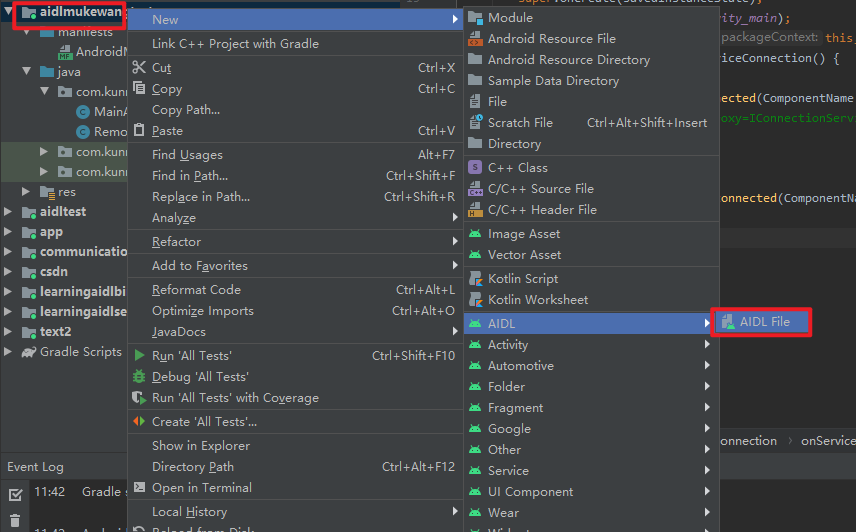Click the Copy icon in context menu
The width and height of the screenshot is (856, 532).
[x=139, y=88]
